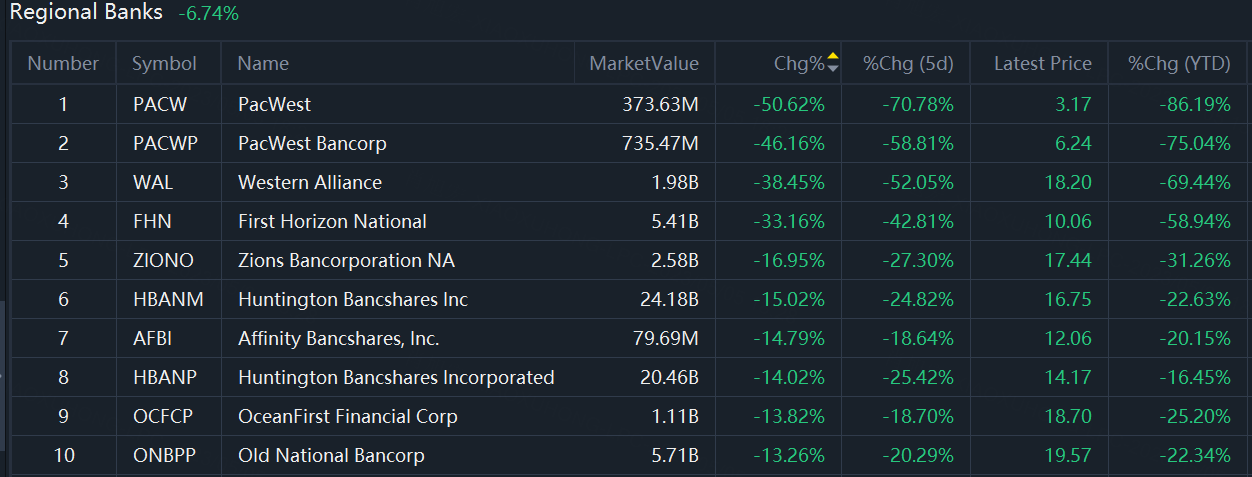Select the FHN symbol
This screenshot has width=1252, height=477.
point(153,221)
